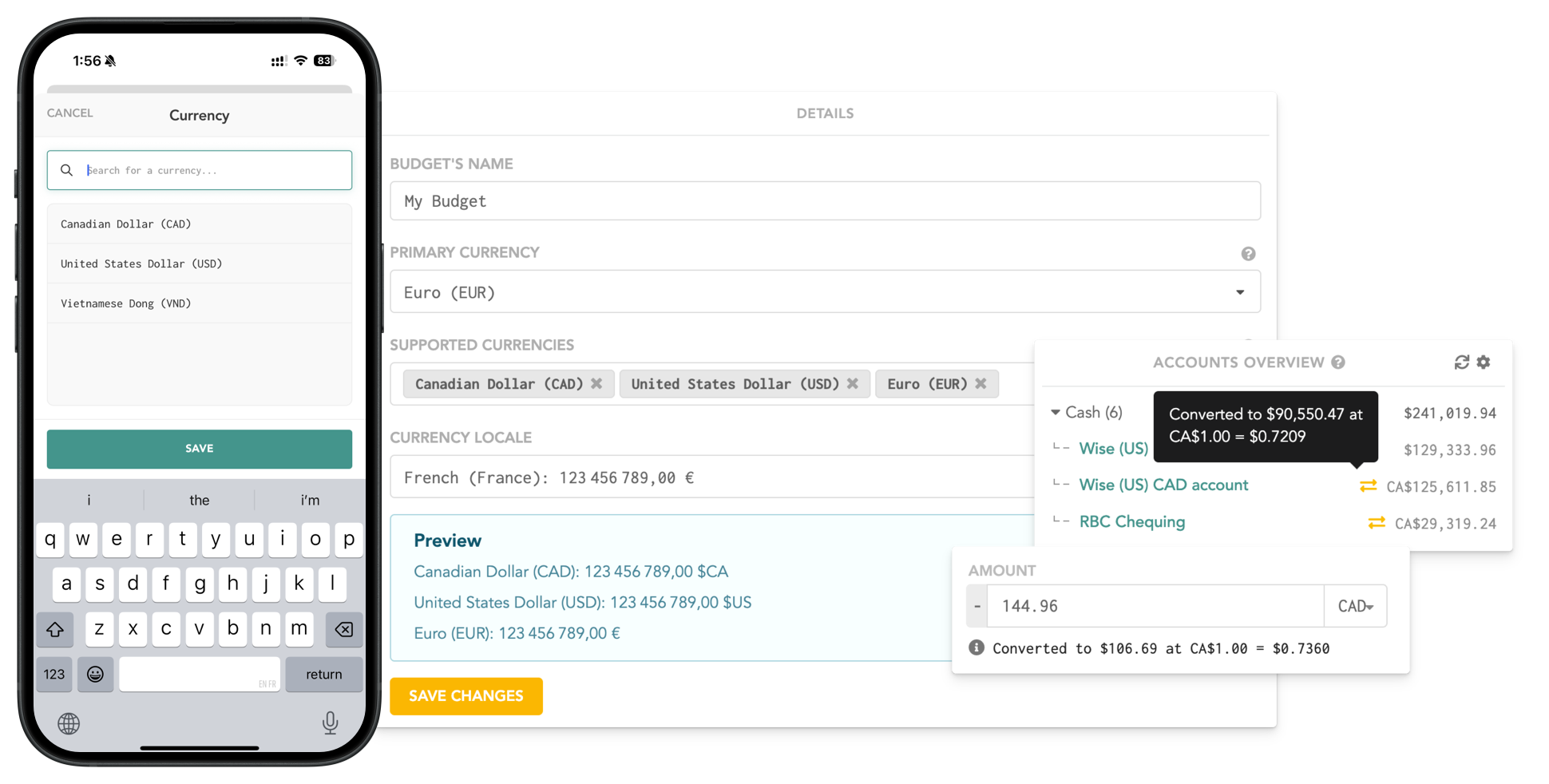The height and width of the screenshot is (784, 1549).
Task: Tap the microphone dictation icon
Action: [330, 723]
